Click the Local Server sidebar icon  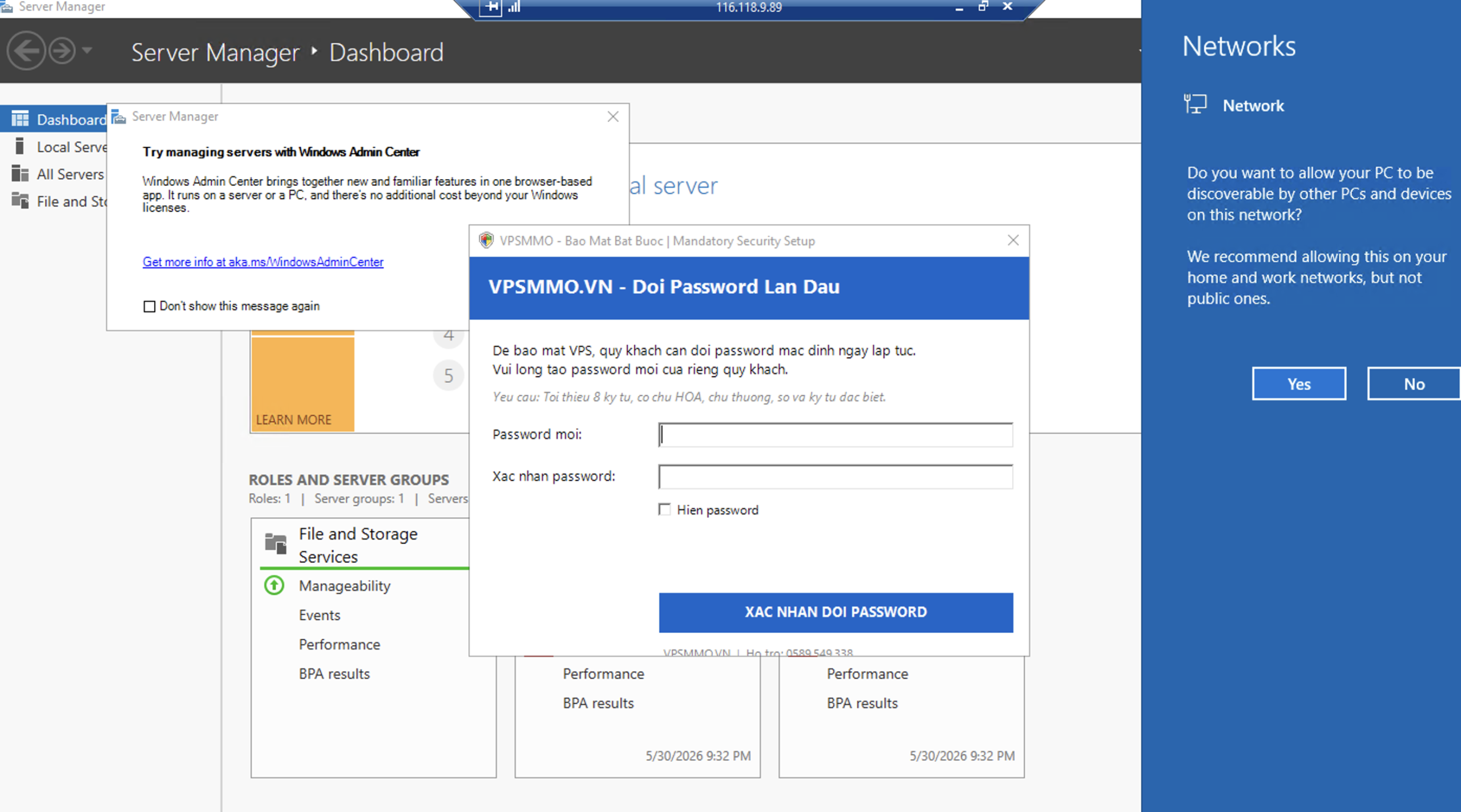(19, 146)
